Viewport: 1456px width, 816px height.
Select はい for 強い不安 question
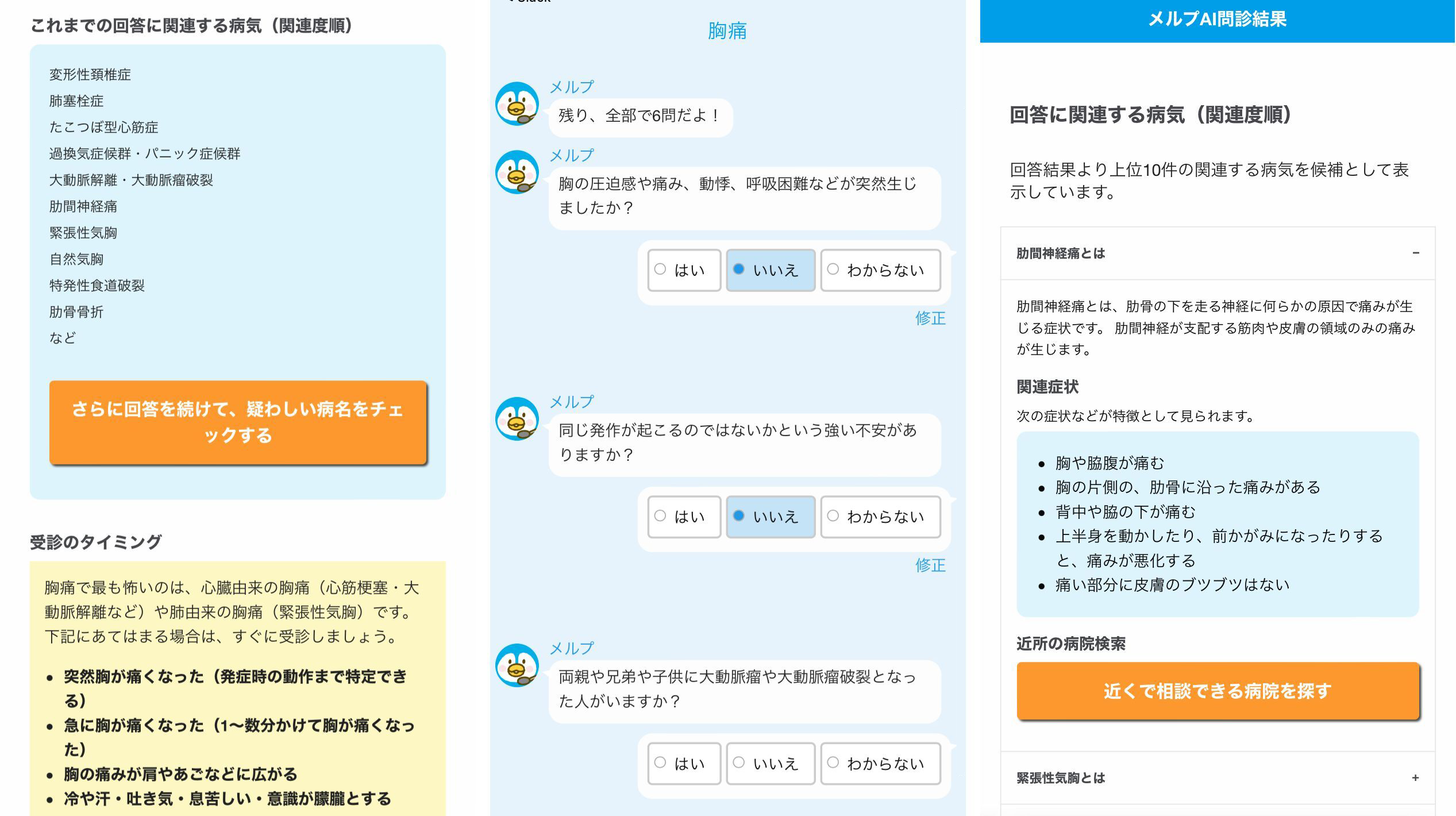coord(684,517)
